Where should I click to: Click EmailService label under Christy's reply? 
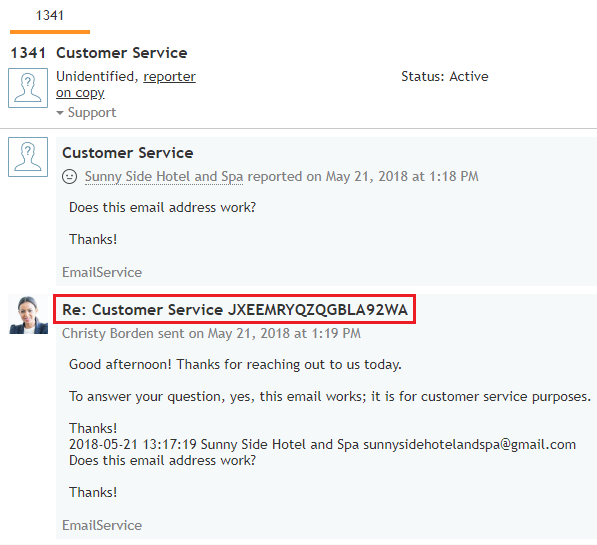tap(102, 525)
